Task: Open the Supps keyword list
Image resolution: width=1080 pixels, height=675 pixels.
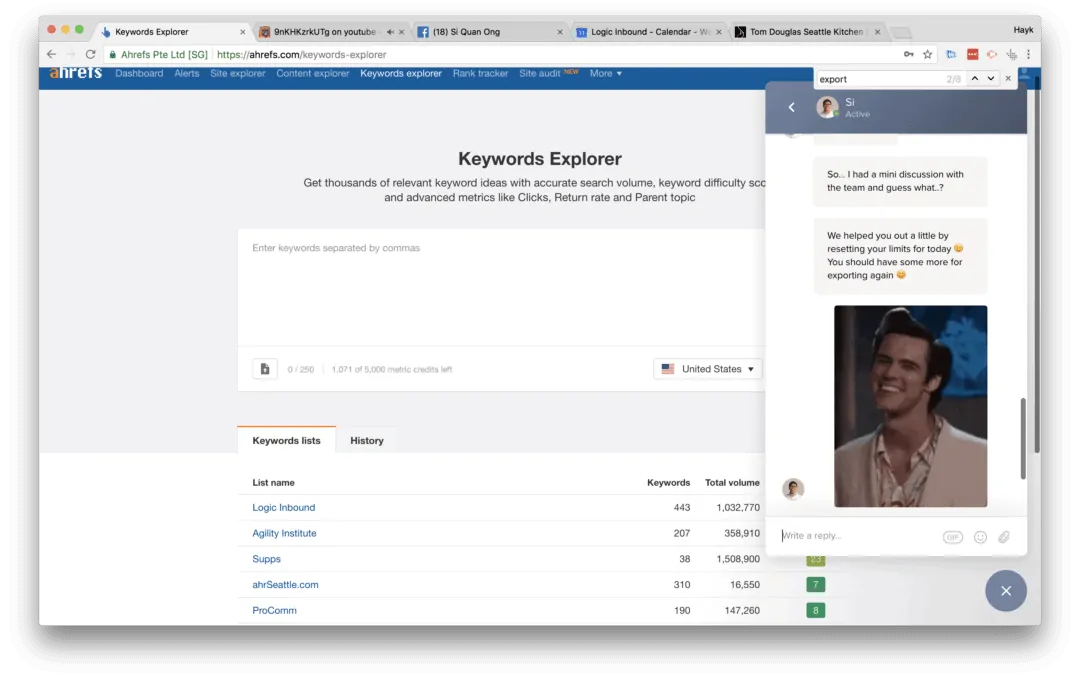Action: (266, 559)
